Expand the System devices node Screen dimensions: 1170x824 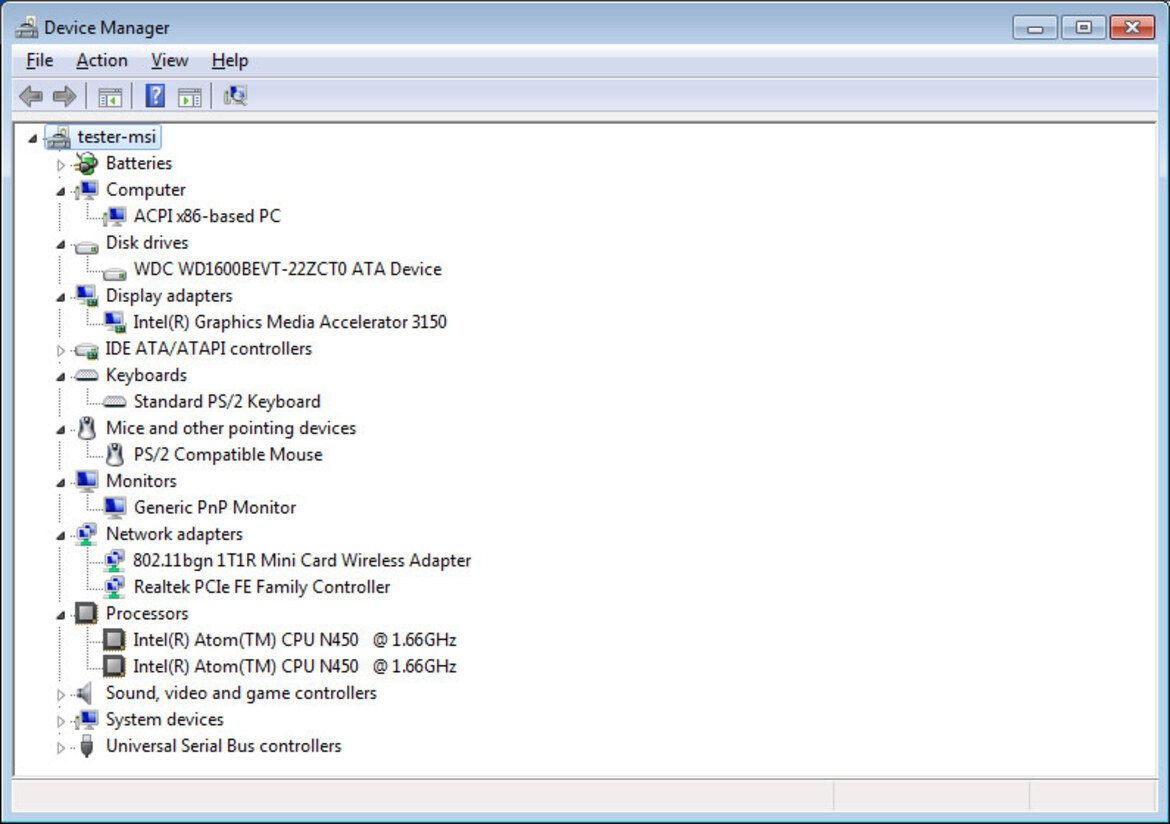[x=61, y=720]
